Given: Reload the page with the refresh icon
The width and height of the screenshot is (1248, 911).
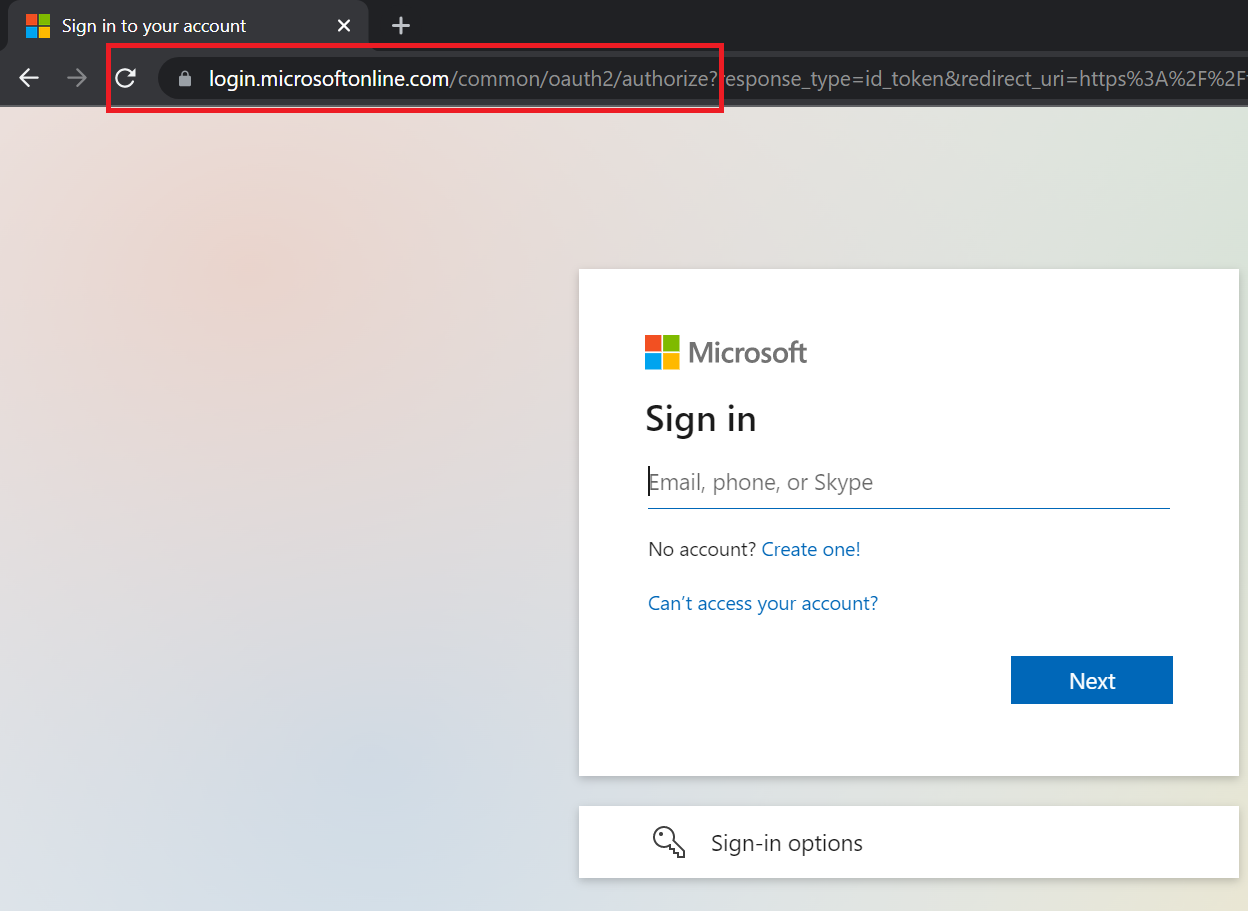Looking at the screenshot, I should tap(125, 78).
